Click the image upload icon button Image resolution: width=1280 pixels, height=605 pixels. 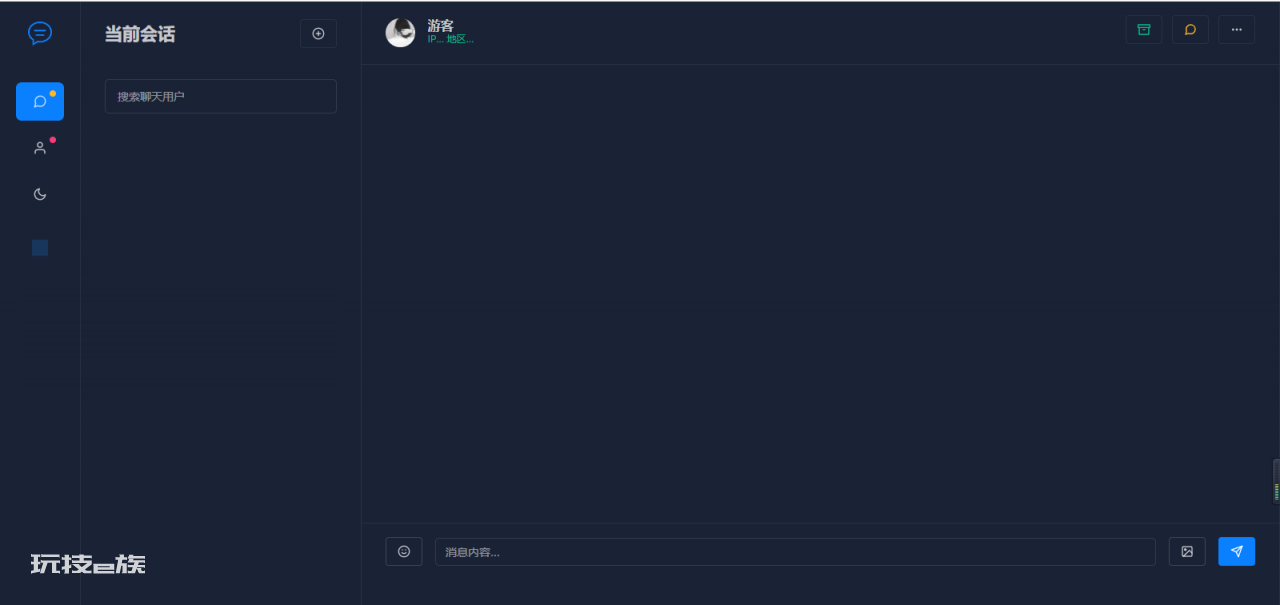click(x=1187, y=551)
